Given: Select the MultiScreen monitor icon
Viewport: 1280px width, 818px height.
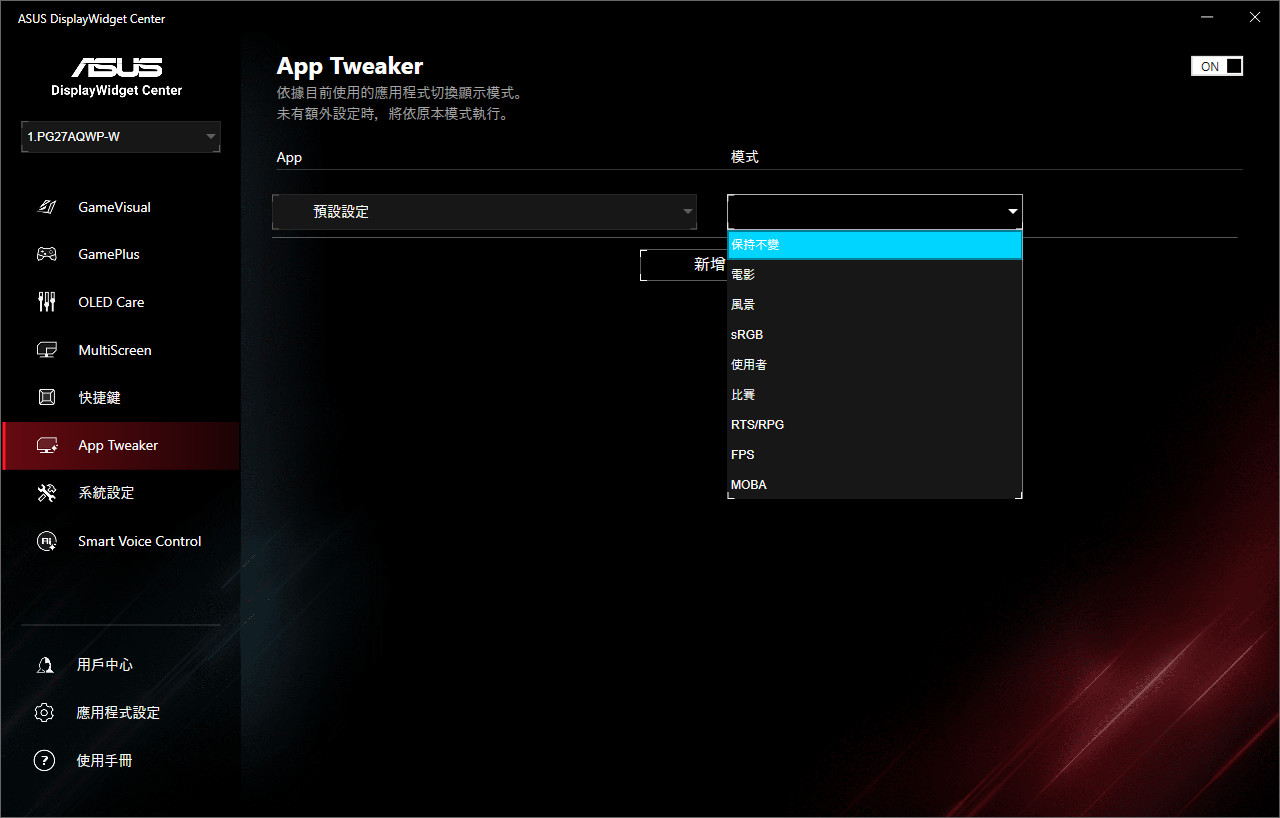Looking at the screenshot, I should tap(47, 350).
